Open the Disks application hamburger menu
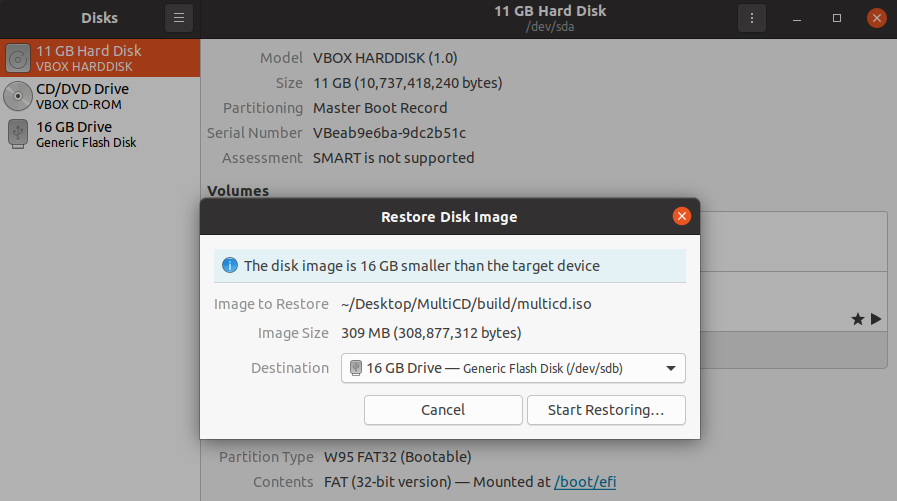The width and height of the screenshot is (897, 501). [x=178, y=17]
